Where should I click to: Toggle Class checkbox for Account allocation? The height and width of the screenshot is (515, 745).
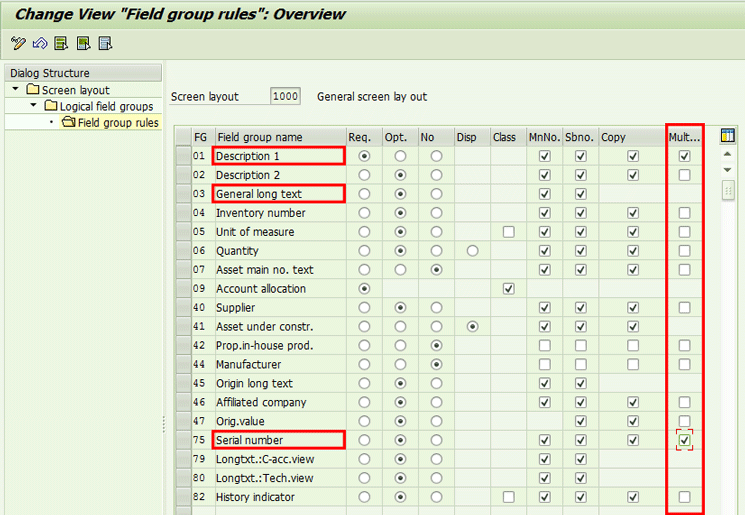(x=509, y=289)
